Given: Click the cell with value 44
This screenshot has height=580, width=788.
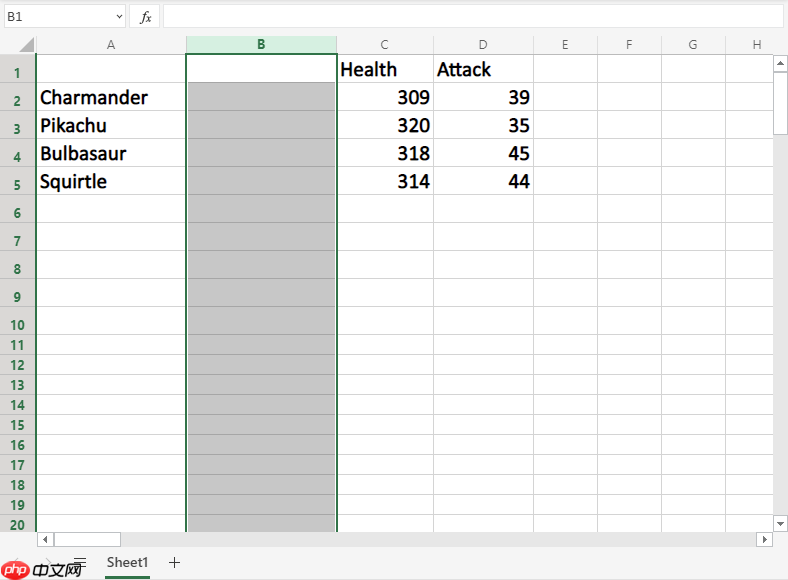Looking at the screenshot, I should tap(483, 181).
